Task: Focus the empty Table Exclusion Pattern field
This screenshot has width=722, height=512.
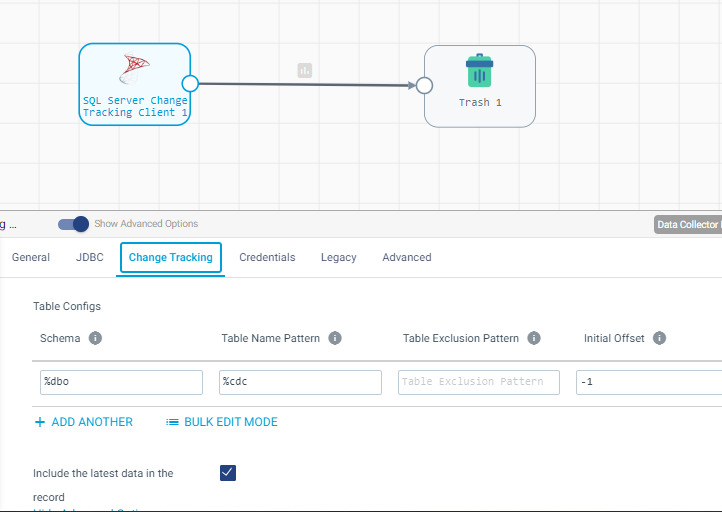Action: [479, 382]
